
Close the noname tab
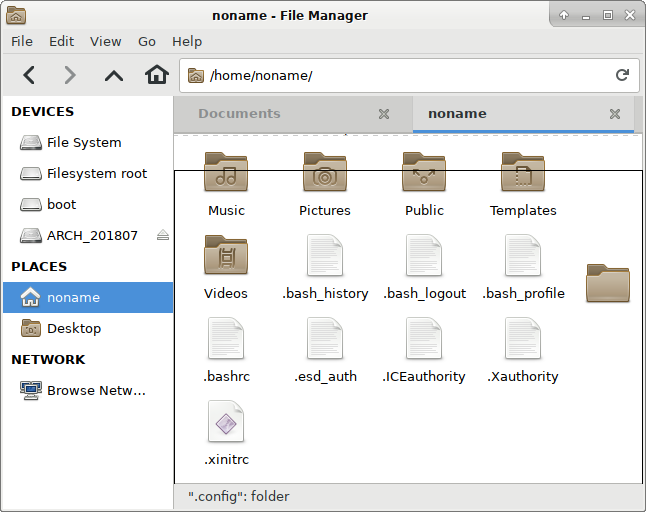(615, 114)
